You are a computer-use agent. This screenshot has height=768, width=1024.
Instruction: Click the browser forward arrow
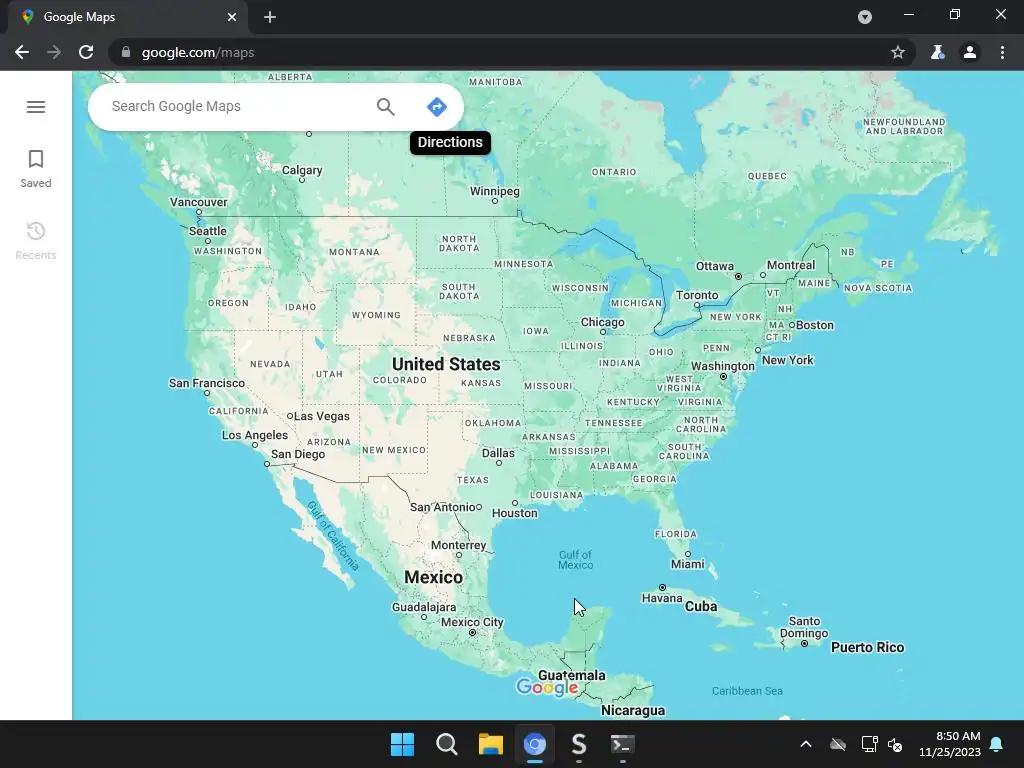[x=54, y=52]
